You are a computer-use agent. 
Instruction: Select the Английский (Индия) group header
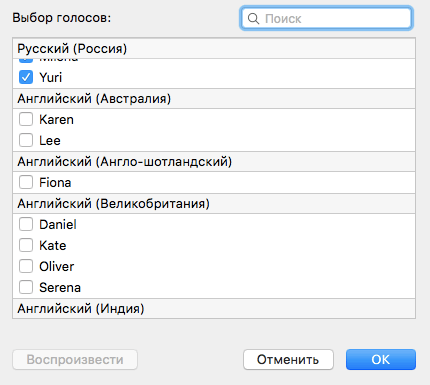point(214,308)
